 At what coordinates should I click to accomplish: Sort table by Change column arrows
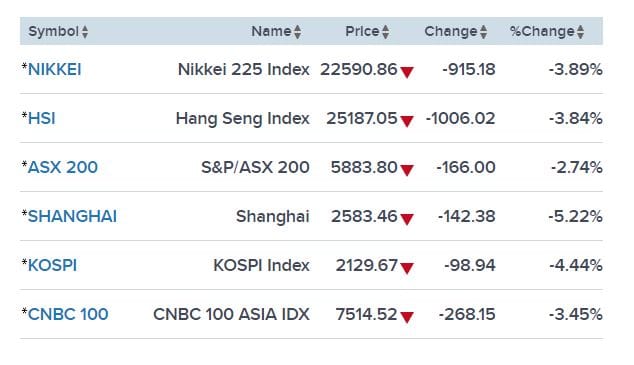tap(484, 32)
